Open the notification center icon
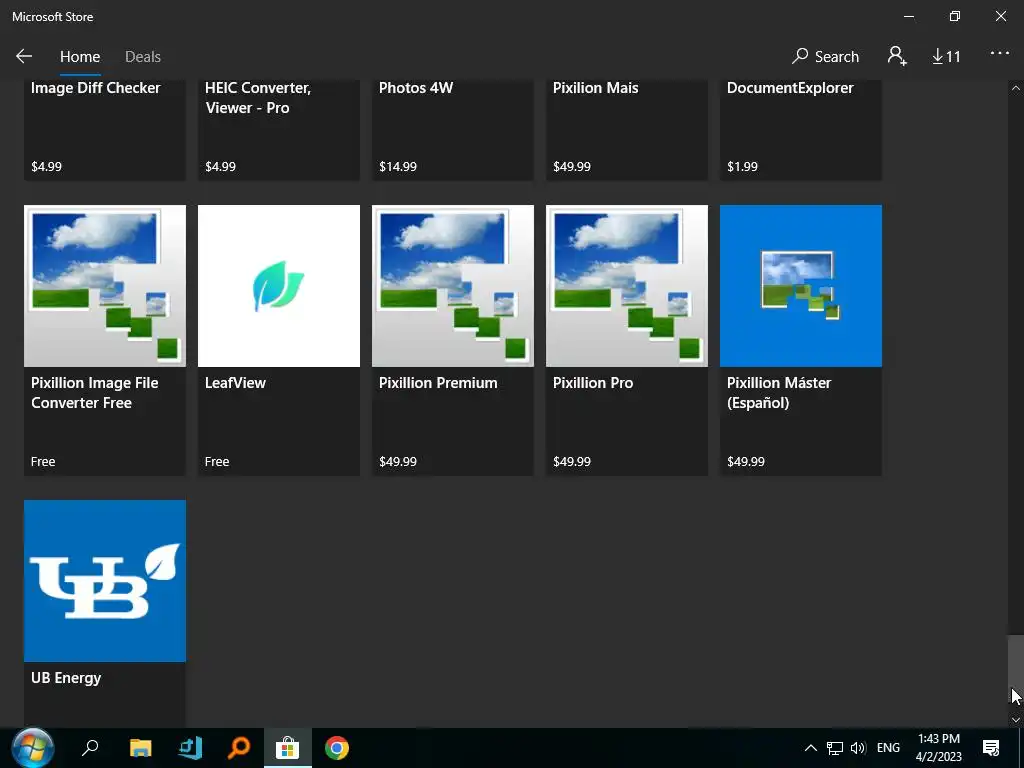The image size is (1024, 768). [x=991, y=748]
